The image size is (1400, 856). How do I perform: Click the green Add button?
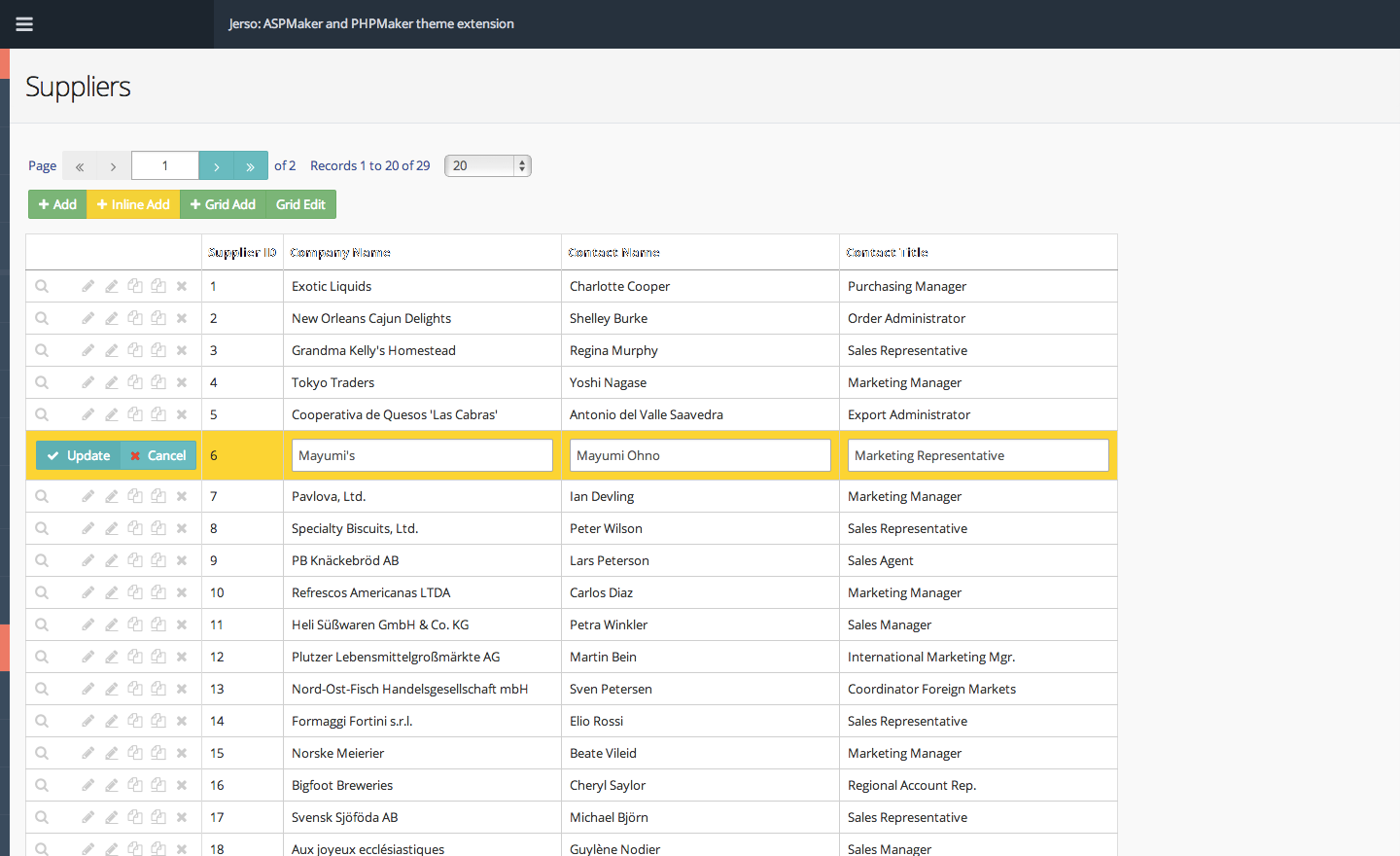click(57, 204)
